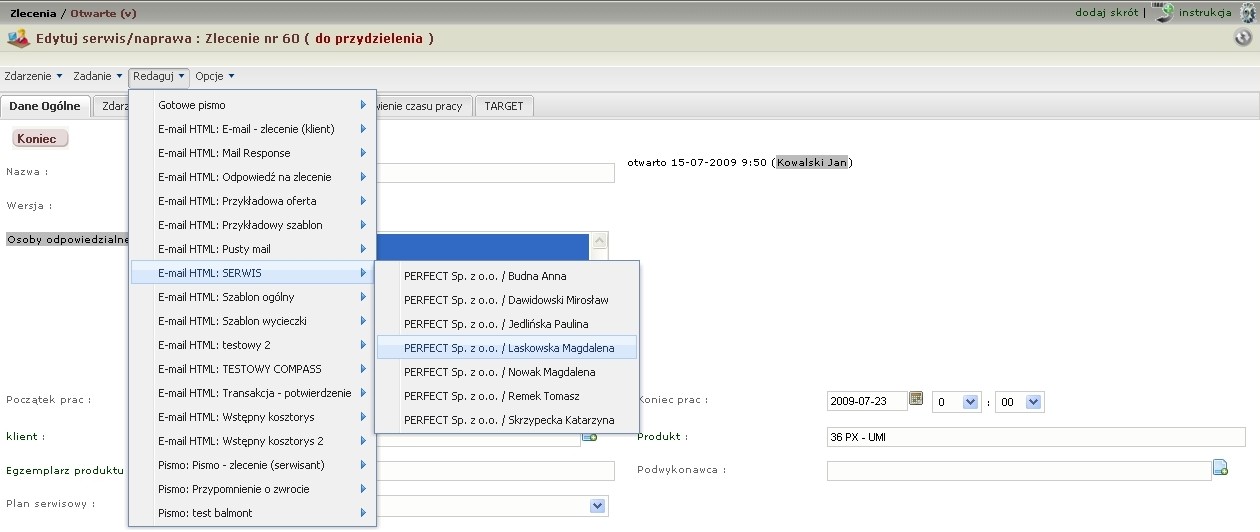Image resolution: width=1260 pixels, height=532 pixels.
Task: Open calendar picker next to Koniec prac date
Action: 915,399
